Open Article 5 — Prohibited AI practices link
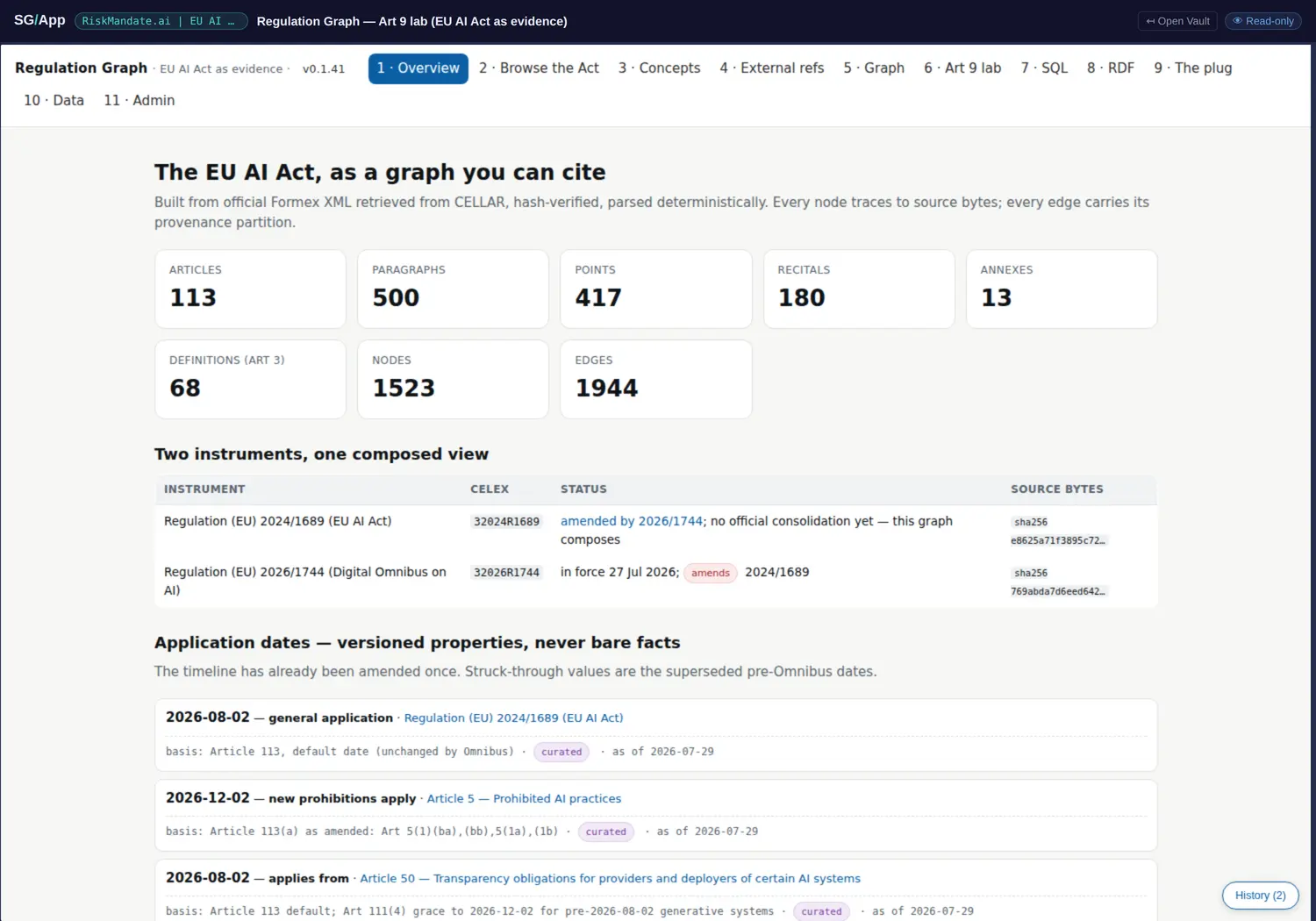The width and height of the screenshot is (1316, 921). pos(524,798)
